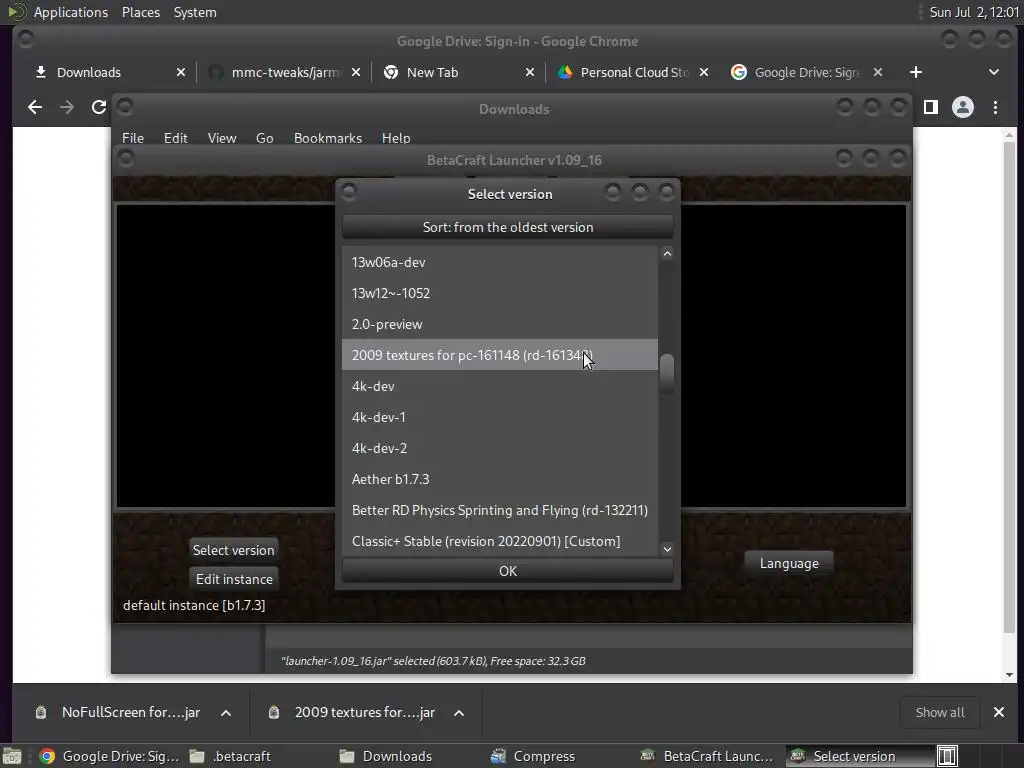Switch to New Tab in Chrome
Image resolution: width=1024 pixels, height=768 pixels.
coord(457,72)
